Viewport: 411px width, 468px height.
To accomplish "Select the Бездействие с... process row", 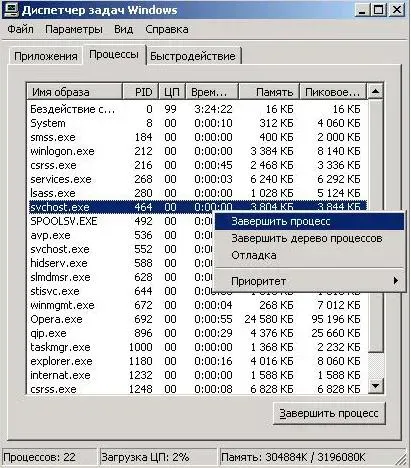I will pyautogui.click(x=198, y=109).
